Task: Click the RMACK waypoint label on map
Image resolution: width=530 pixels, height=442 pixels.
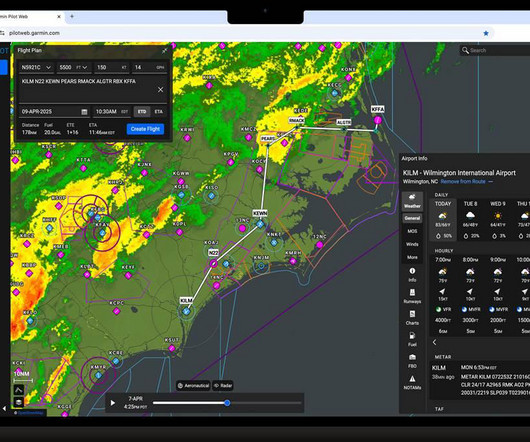Action: coord(296,120)
